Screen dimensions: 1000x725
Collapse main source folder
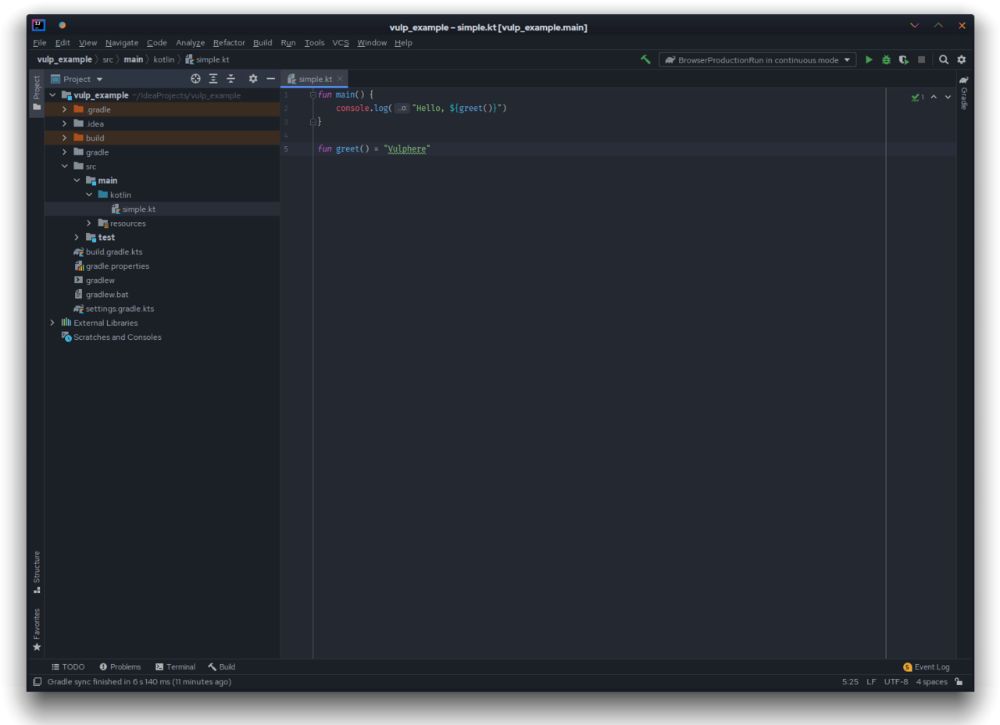click(x=77, y=180)
